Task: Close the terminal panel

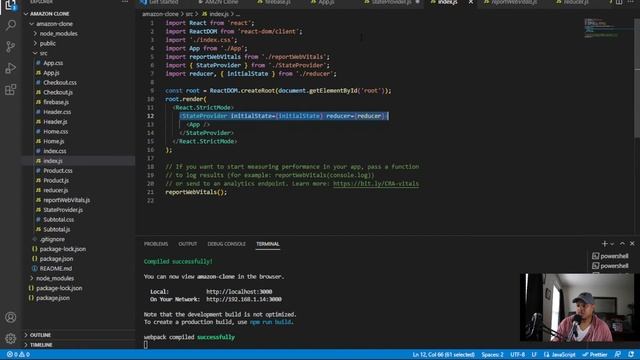Action: 632,244
